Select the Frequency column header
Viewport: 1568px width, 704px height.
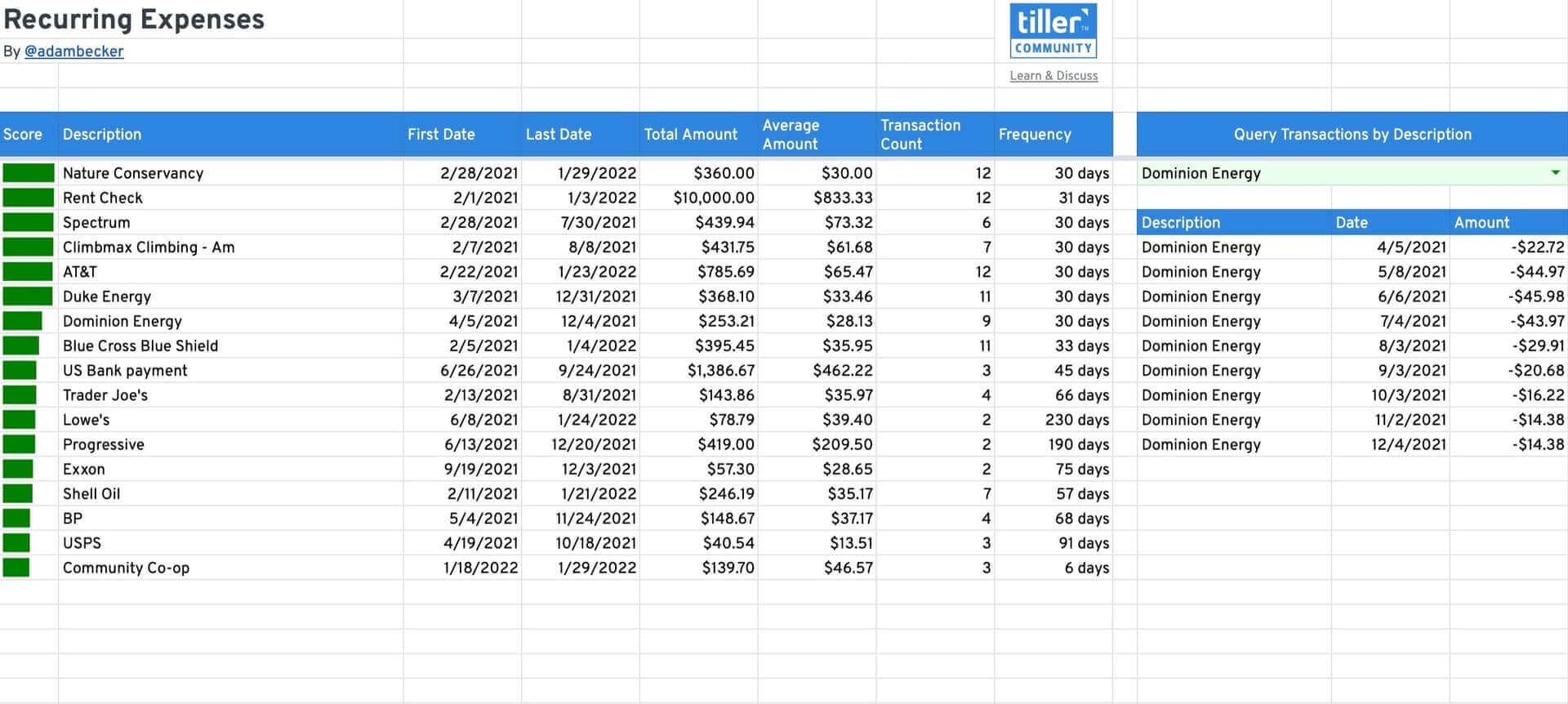(1034, 134)
